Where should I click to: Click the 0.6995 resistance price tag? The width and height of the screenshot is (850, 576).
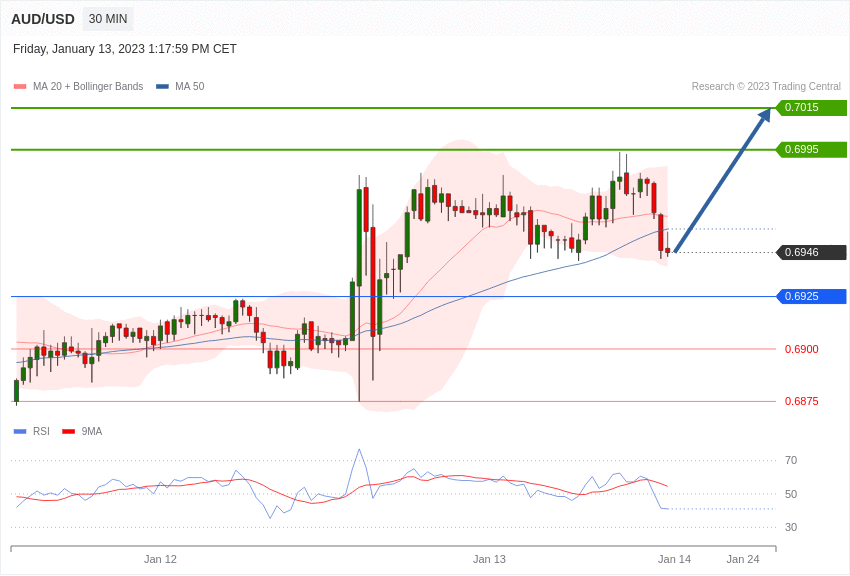tap(812, 150)
